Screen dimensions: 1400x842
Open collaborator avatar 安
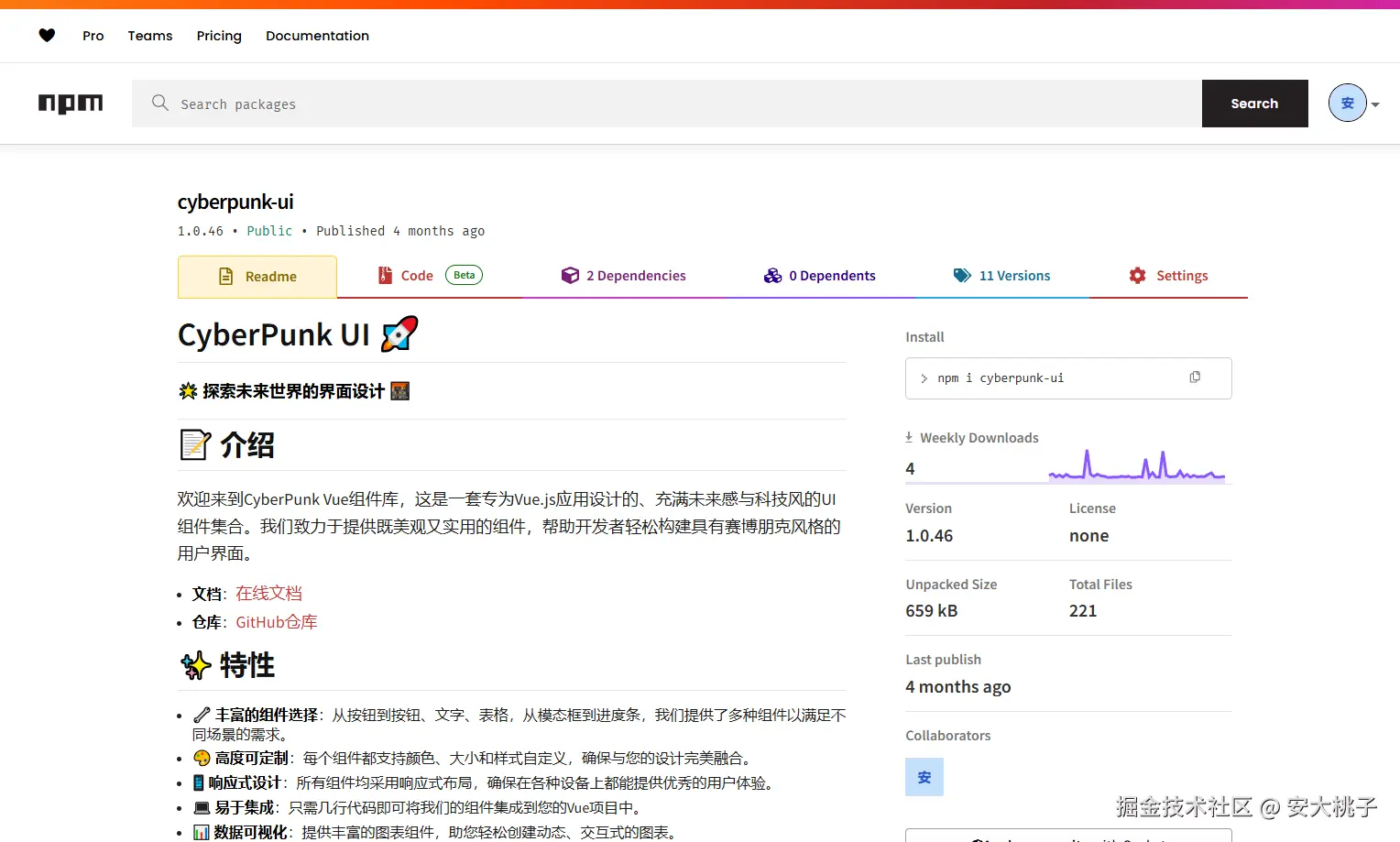(924, 776)
